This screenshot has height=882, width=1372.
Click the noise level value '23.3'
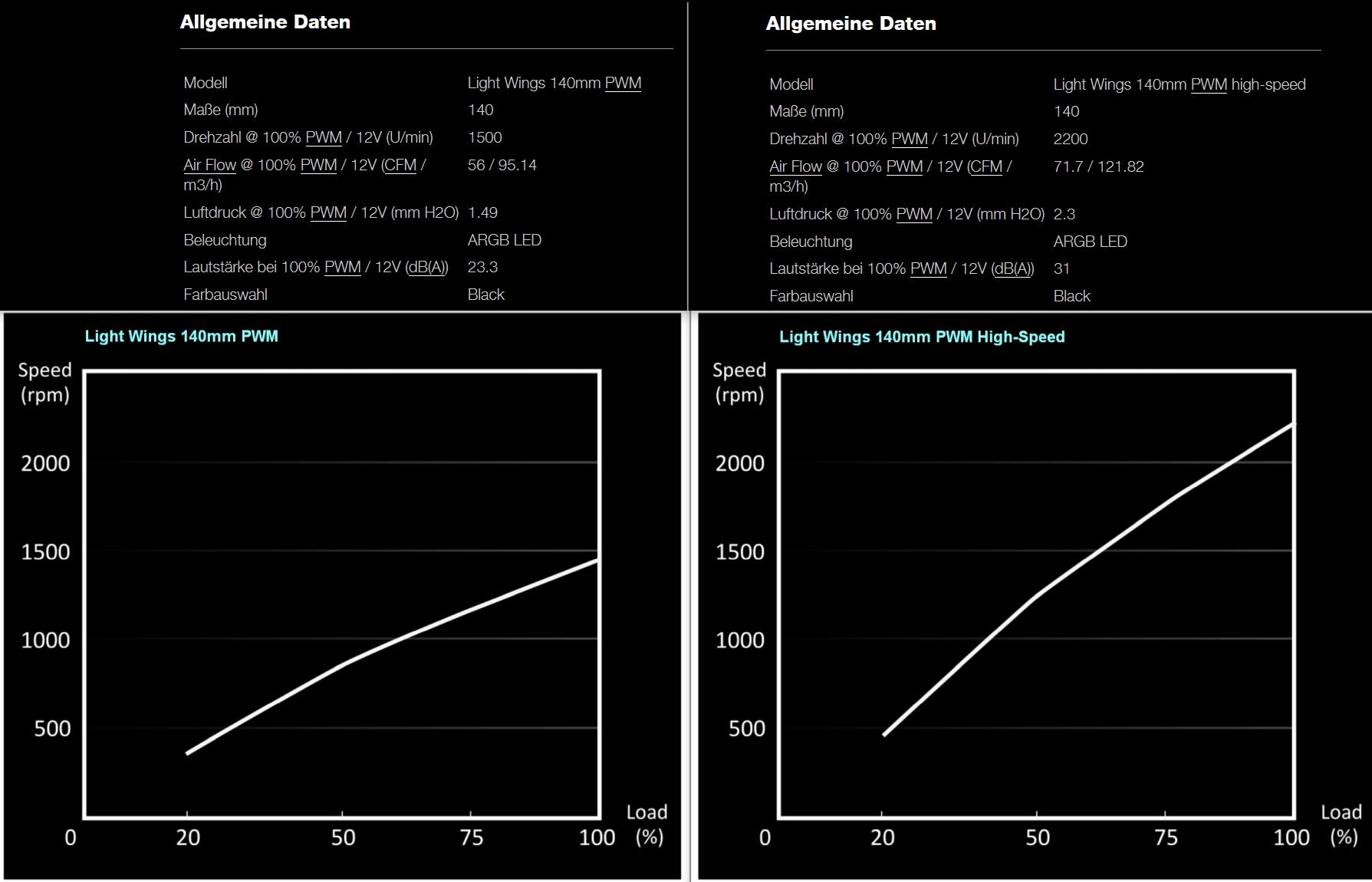click(x=483, y=267)
